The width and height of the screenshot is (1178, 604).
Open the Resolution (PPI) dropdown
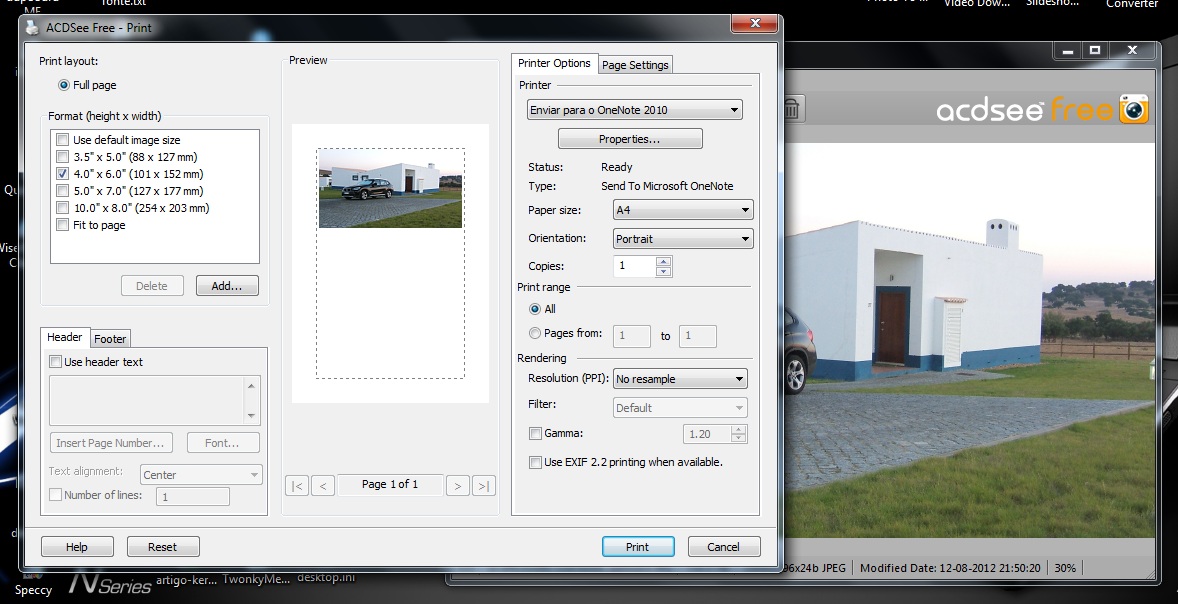(680, 379)
